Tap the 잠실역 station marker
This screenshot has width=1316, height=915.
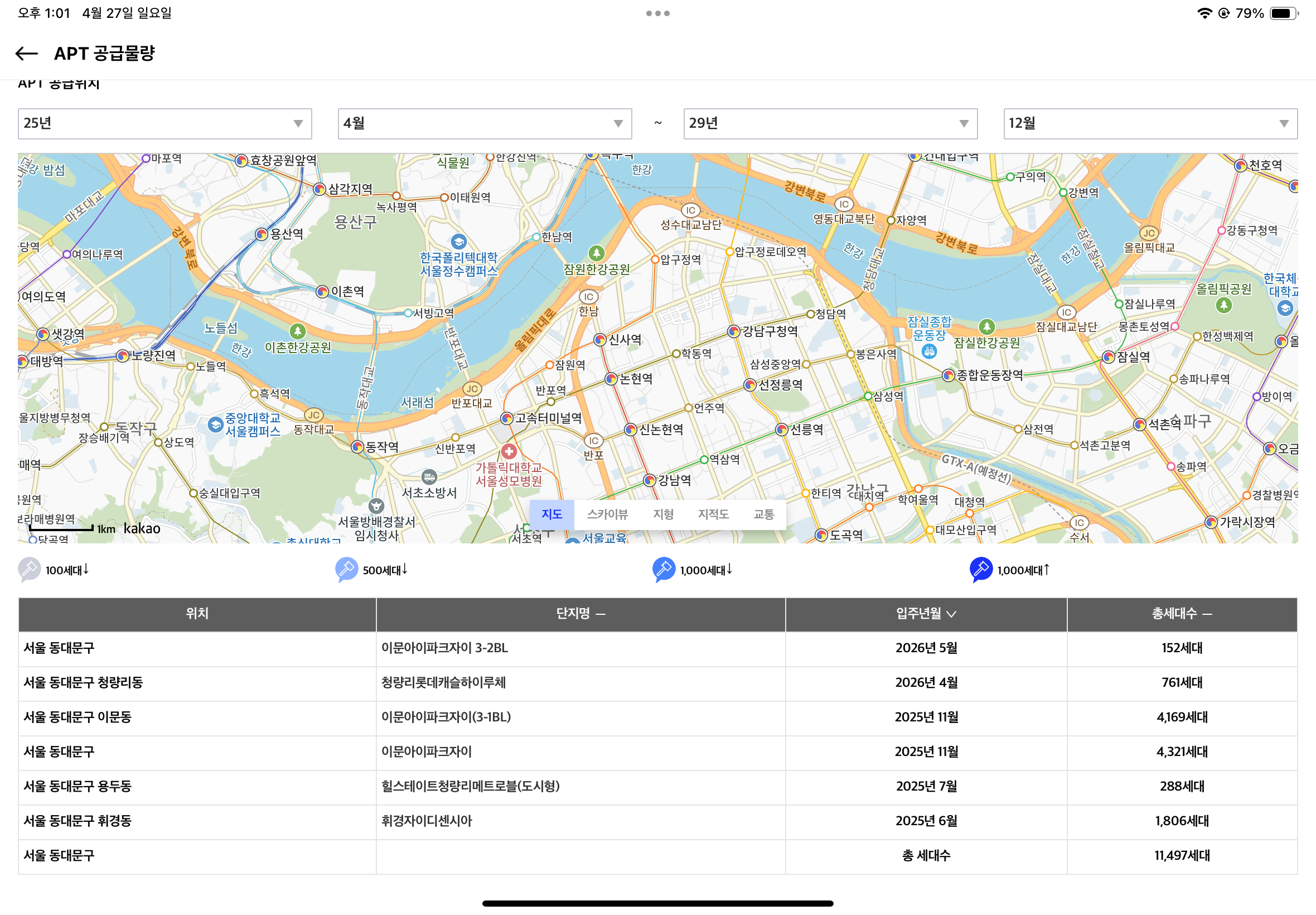(1108, 357)
